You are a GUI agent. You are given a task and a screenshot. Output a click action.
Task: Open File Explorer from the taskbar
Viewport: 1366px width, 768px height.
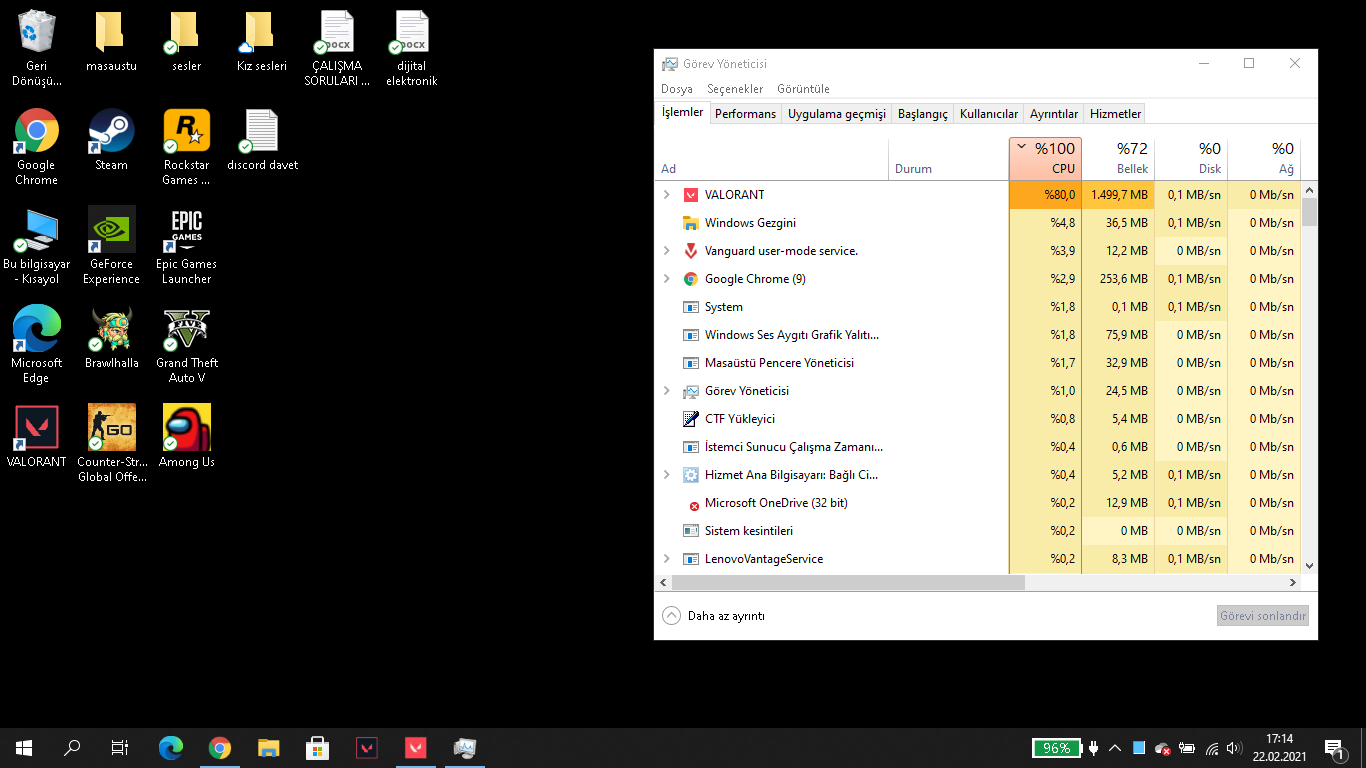click(x=269, y=747)
